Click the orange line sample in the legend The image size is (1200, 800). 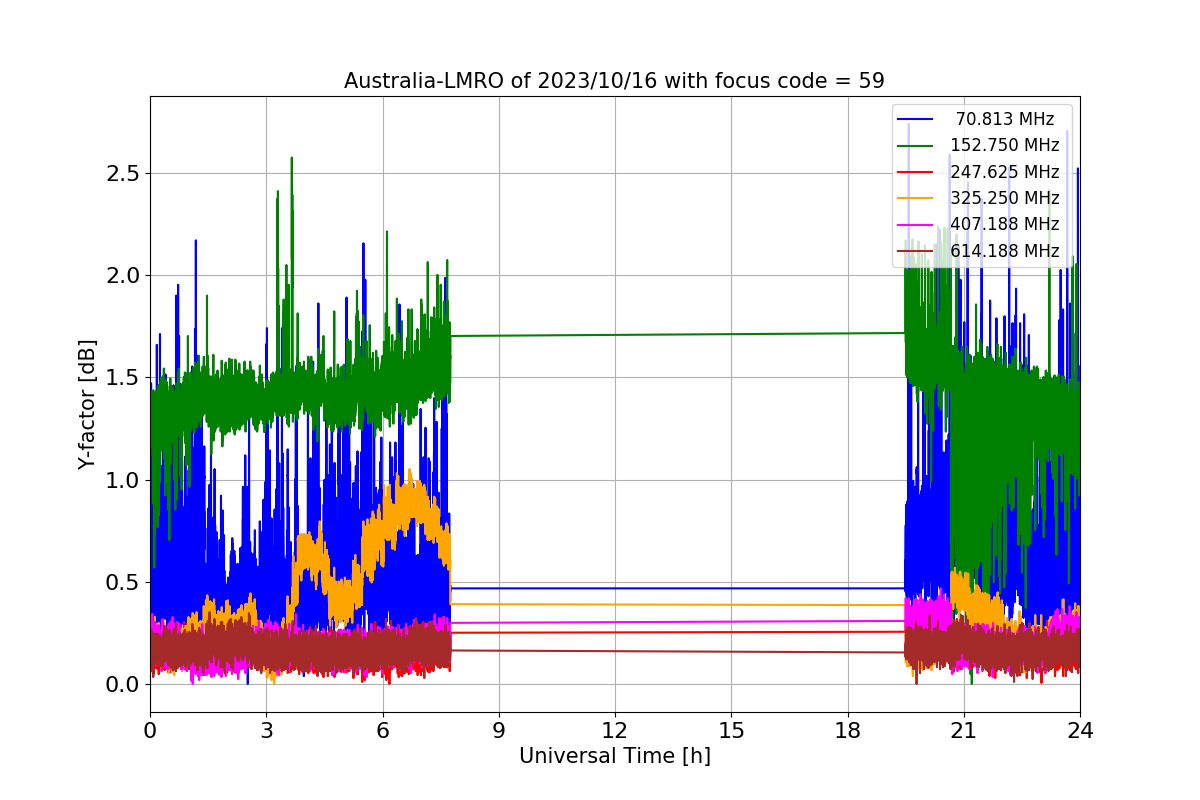[x=916, y=198]
